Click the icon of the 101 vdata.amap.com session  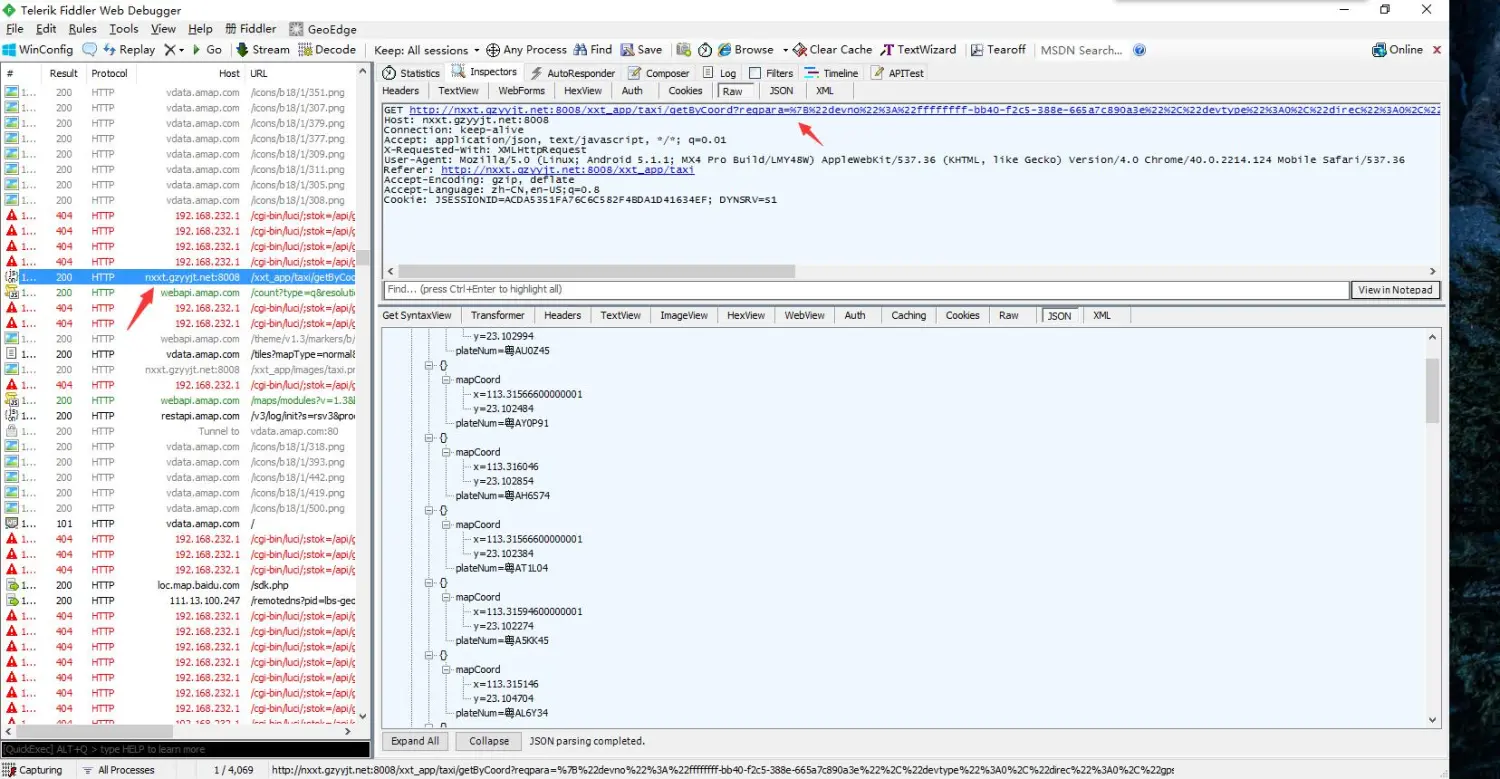tap(12, 524)
